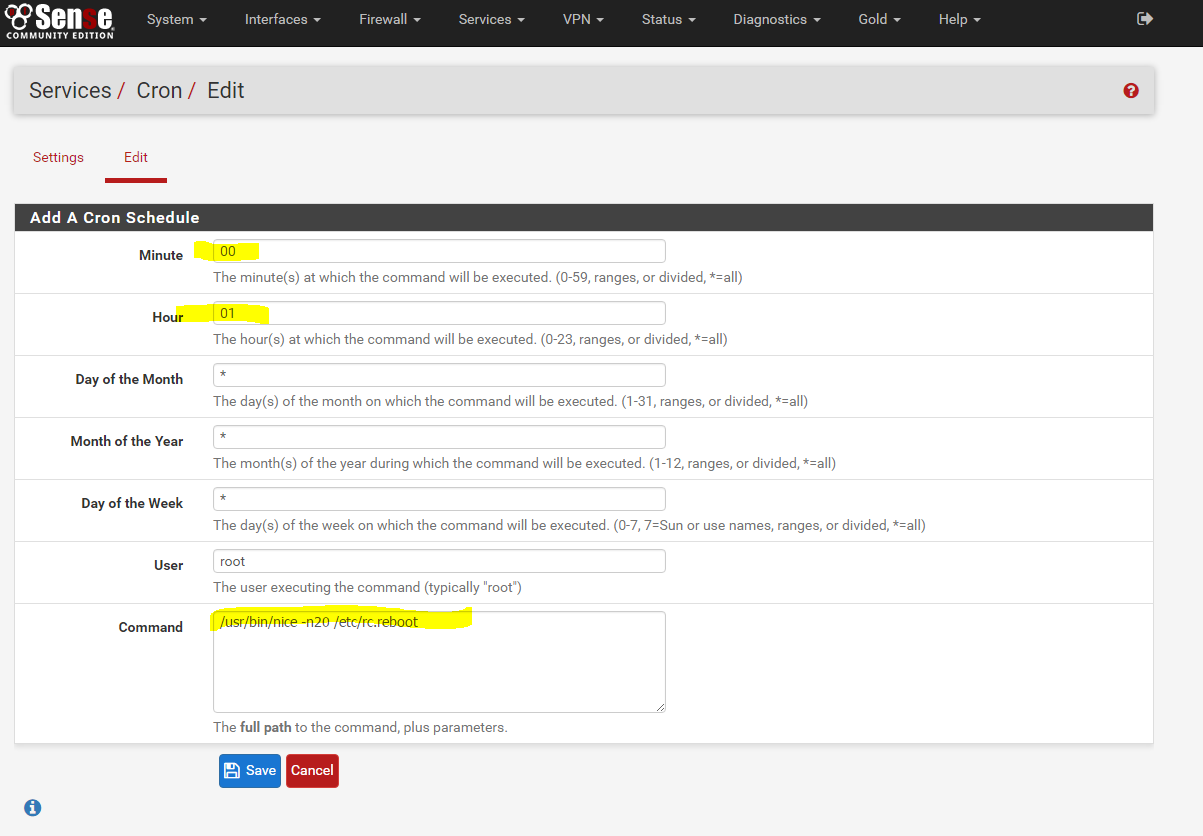Open the Firewall dropdown menu
This screenshot has width=1203, height=836.
tap(389, 19)
